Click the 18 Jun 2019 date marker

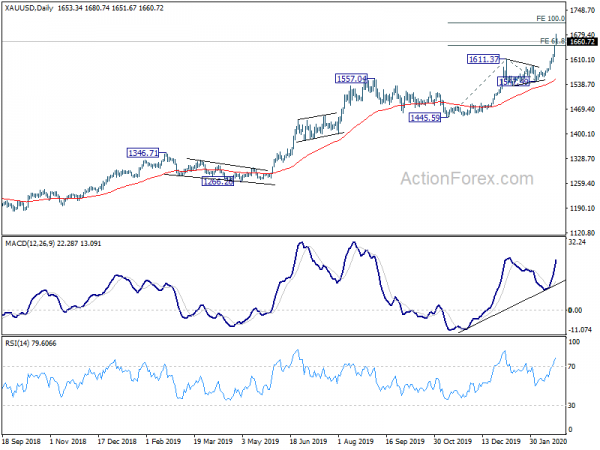[308, 441]
